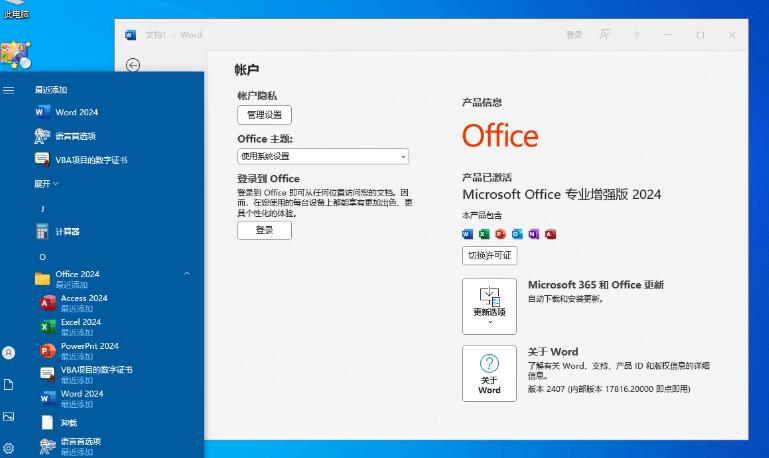This screenshot has width=769, height=458.
Task: Click the 管理设置 privacy button
Action: (264, 115)
